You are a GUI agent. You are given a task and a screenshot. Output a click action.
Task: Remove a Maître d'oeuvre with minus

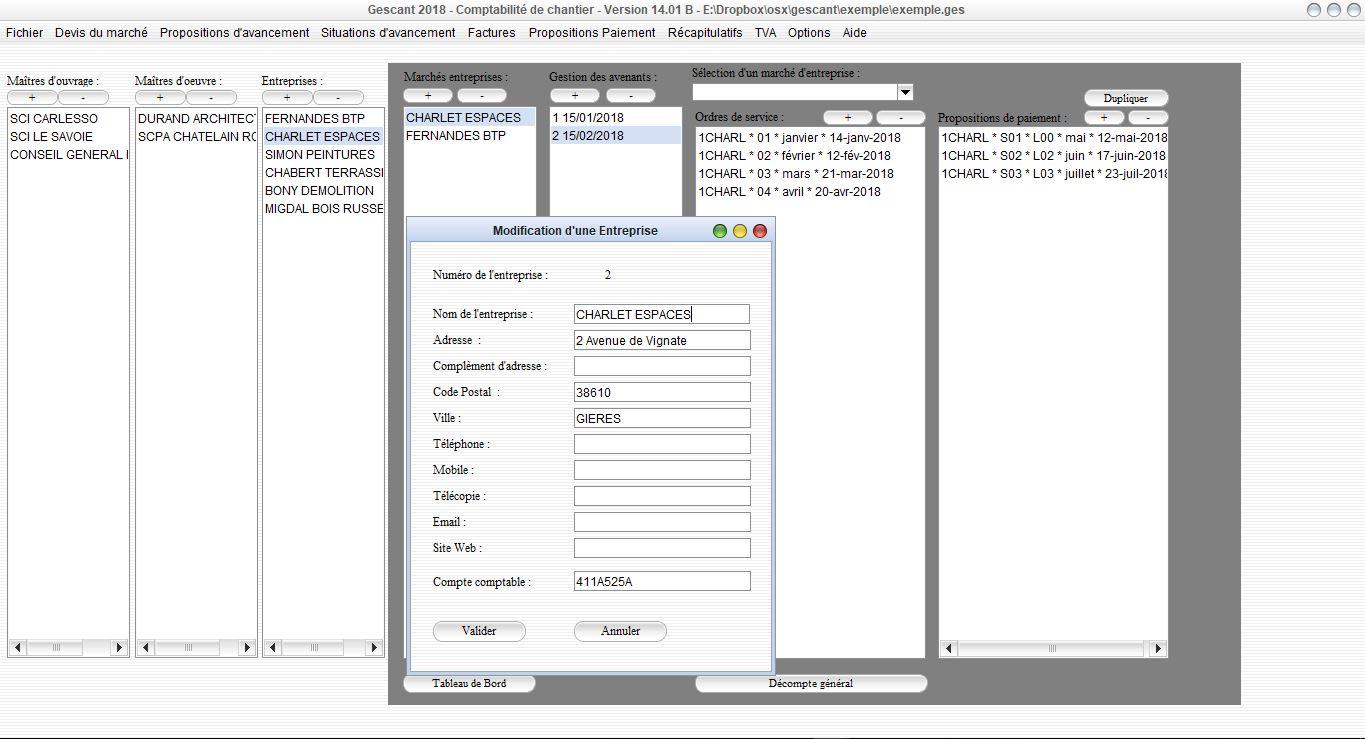211,98
